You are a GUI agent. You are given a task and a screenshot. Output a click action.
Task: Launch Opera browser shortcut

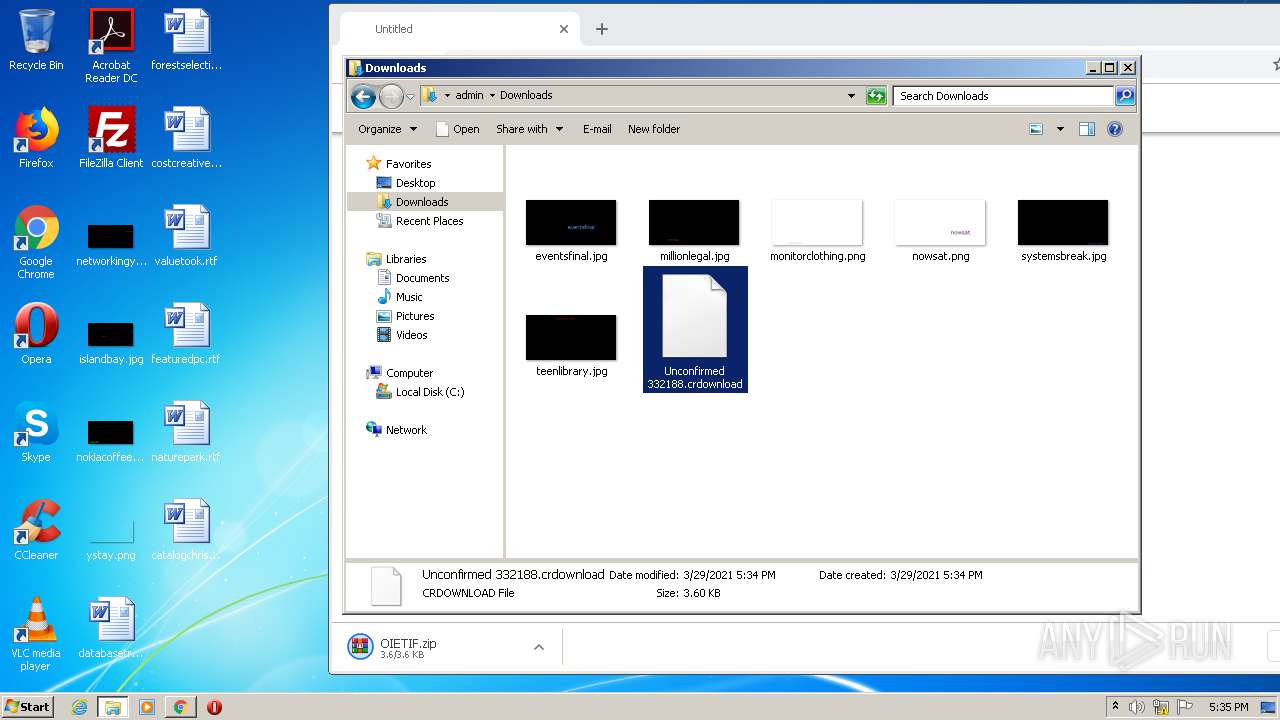click(x=36, y=334)
